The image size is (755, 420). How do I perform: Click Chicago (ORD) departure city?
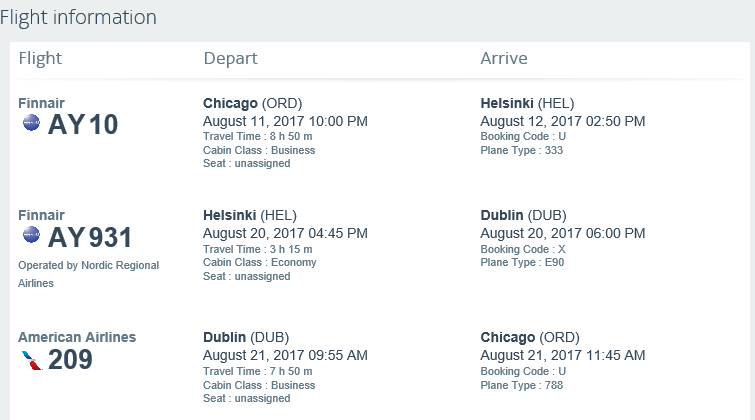pos(252,103)
